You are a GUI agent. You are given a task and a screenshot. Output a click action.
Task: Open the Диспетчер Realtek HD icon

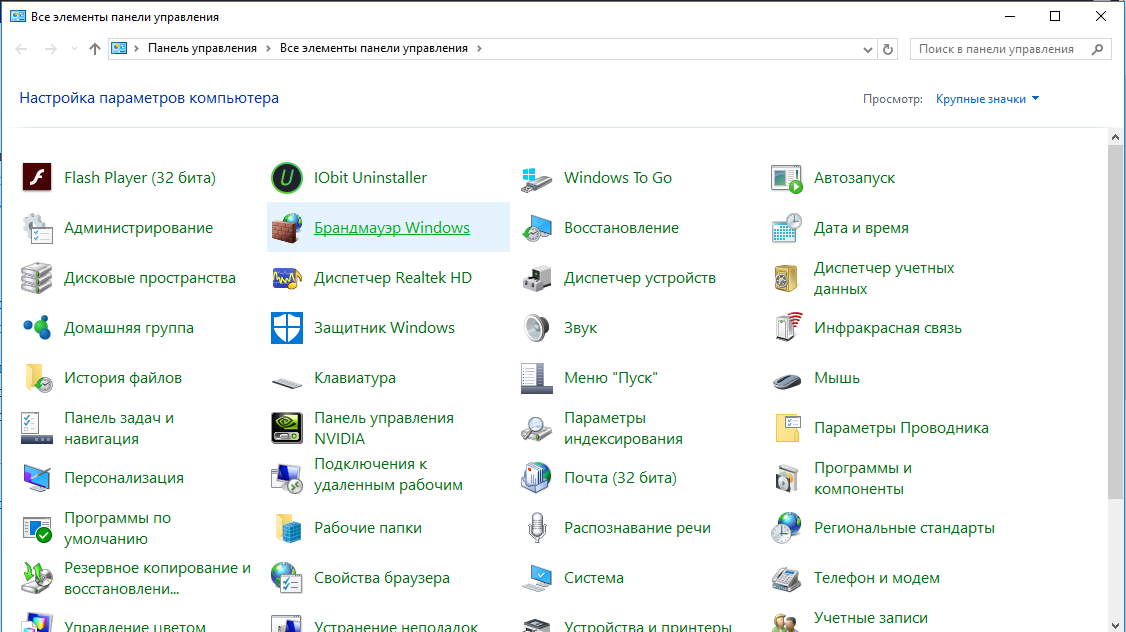point(287,278)
